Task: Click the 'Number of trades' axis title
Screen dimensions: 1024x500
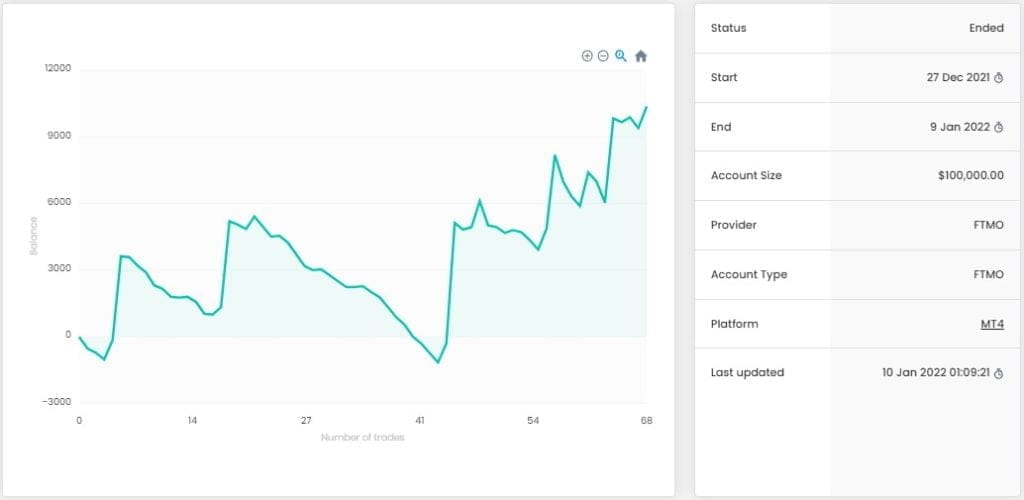Action: click(363, 437)
